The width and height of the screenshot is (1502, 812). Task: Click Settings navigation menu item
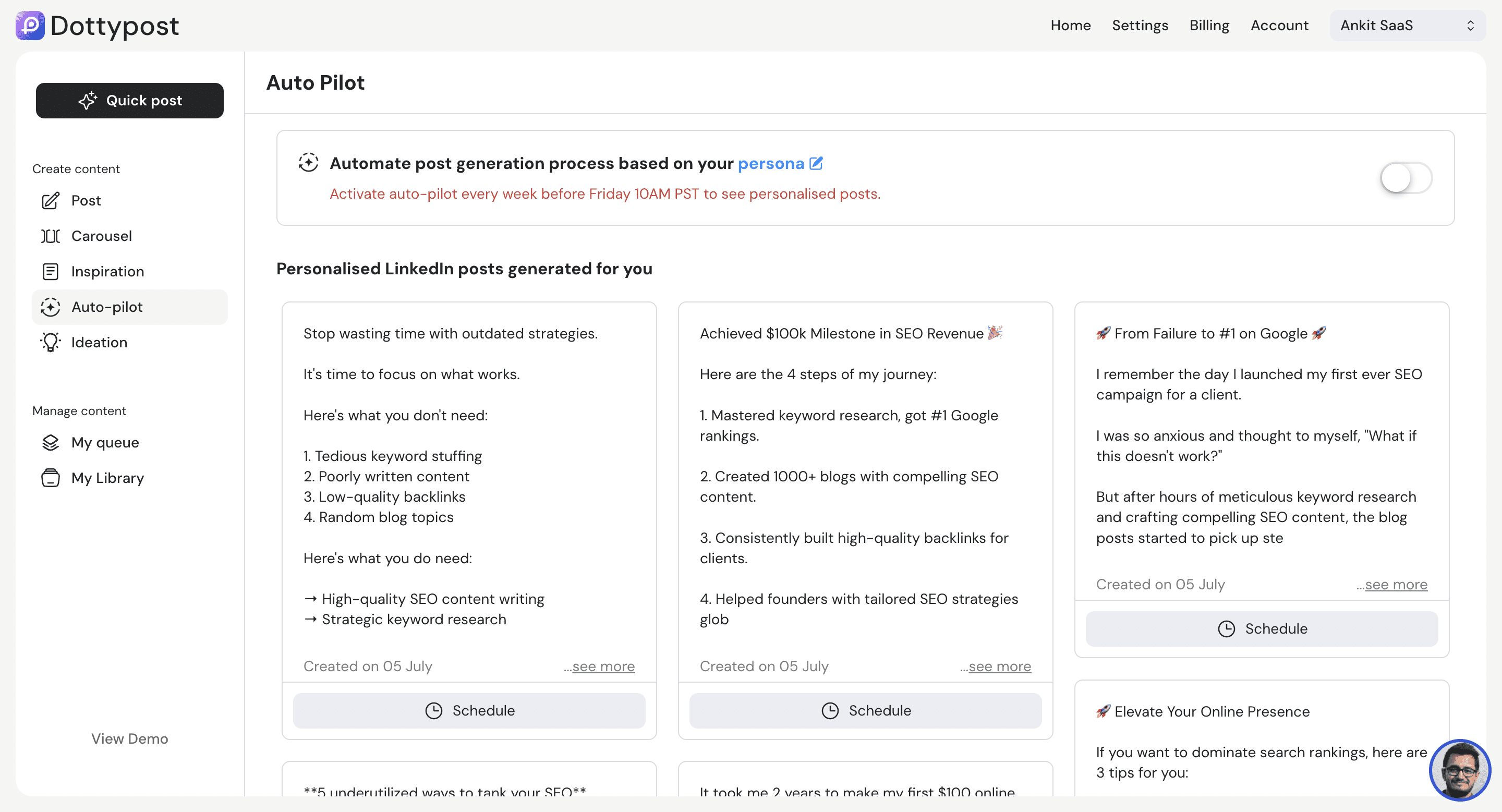(1139, 25)
